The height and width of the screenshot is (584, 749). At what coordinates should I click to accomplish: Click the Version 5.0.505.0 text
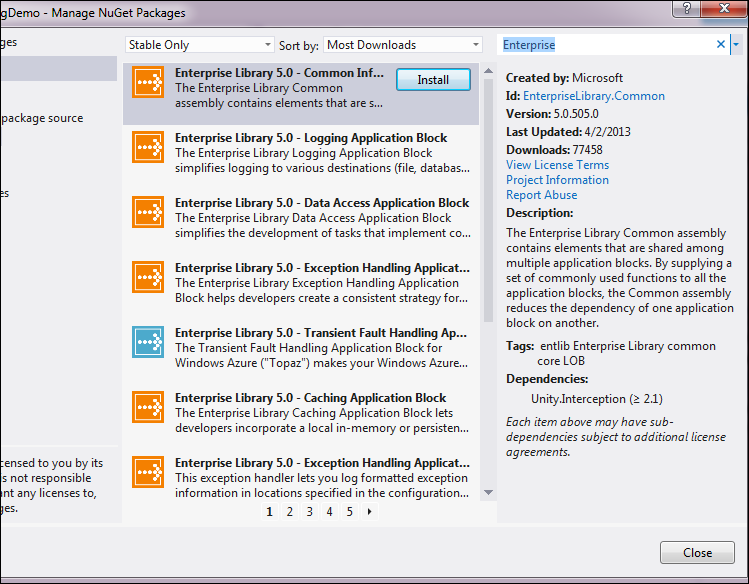pyautogui.click(x=552, y=114)
